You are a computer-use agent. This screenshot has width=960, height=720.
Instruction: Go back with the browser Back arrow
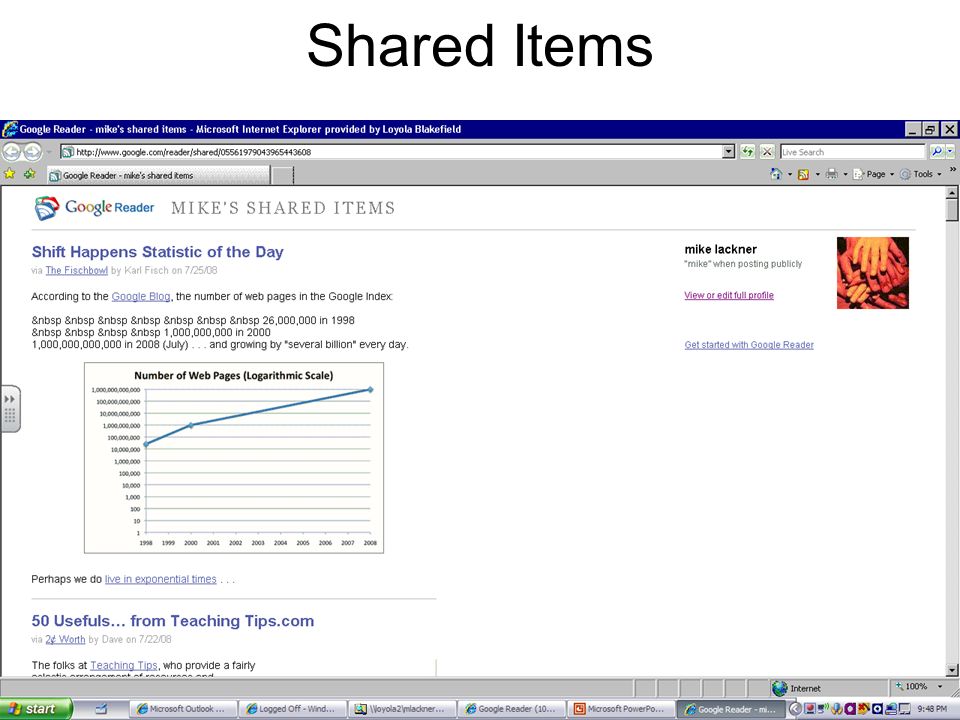(x=12, y=151)
